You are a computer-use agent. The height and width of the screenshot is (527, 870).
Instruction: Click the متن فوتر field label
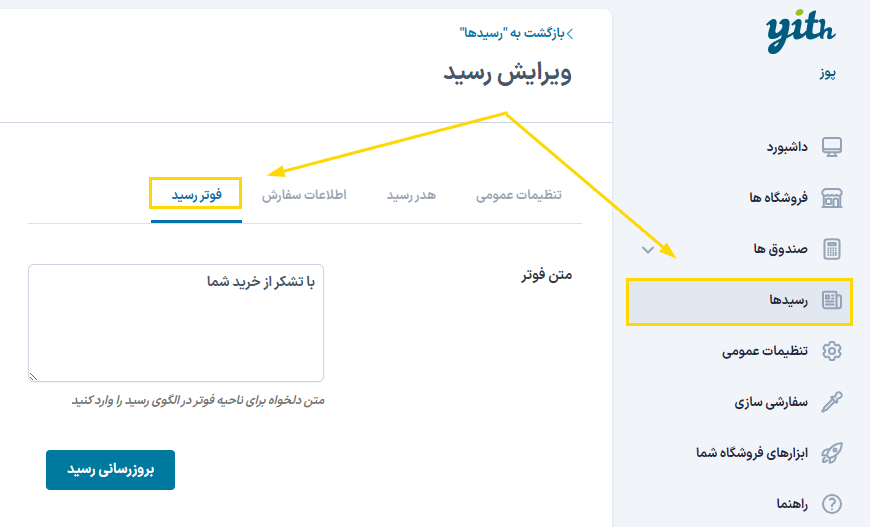(547, 275)
